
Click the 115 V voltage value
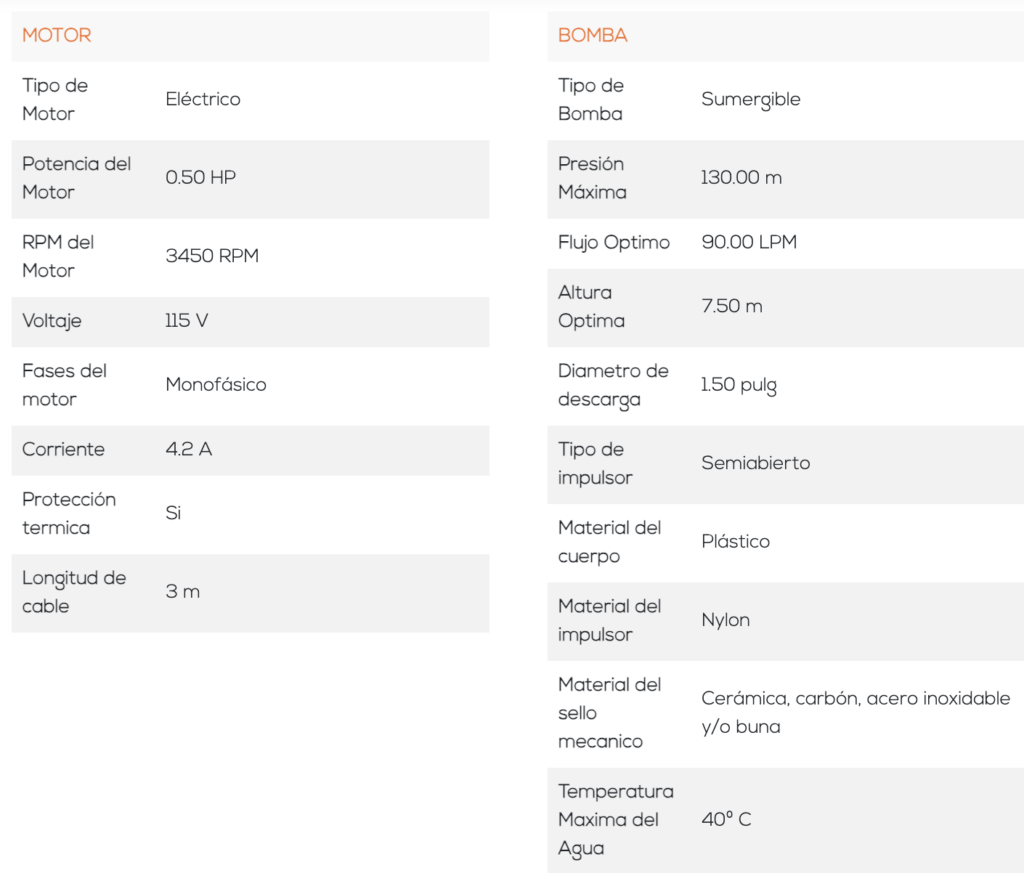coord(187,321)
